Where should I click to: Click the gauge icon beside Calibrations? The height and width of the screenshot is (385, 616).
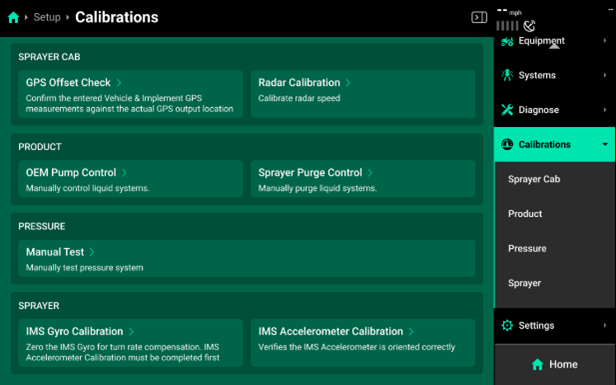[507, 144]
